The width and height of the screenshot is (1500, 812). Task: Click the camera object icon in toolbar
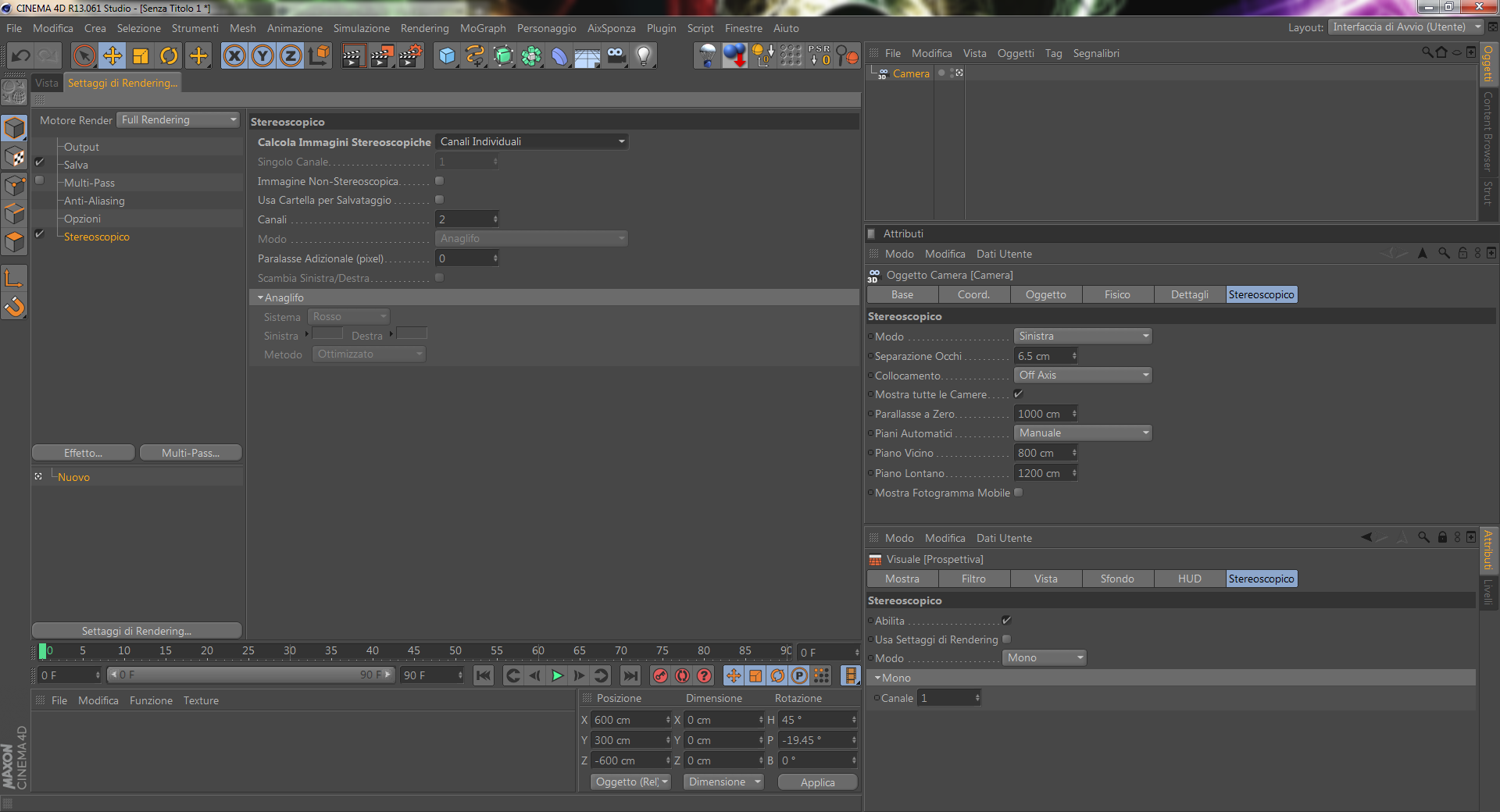(616, 56)
